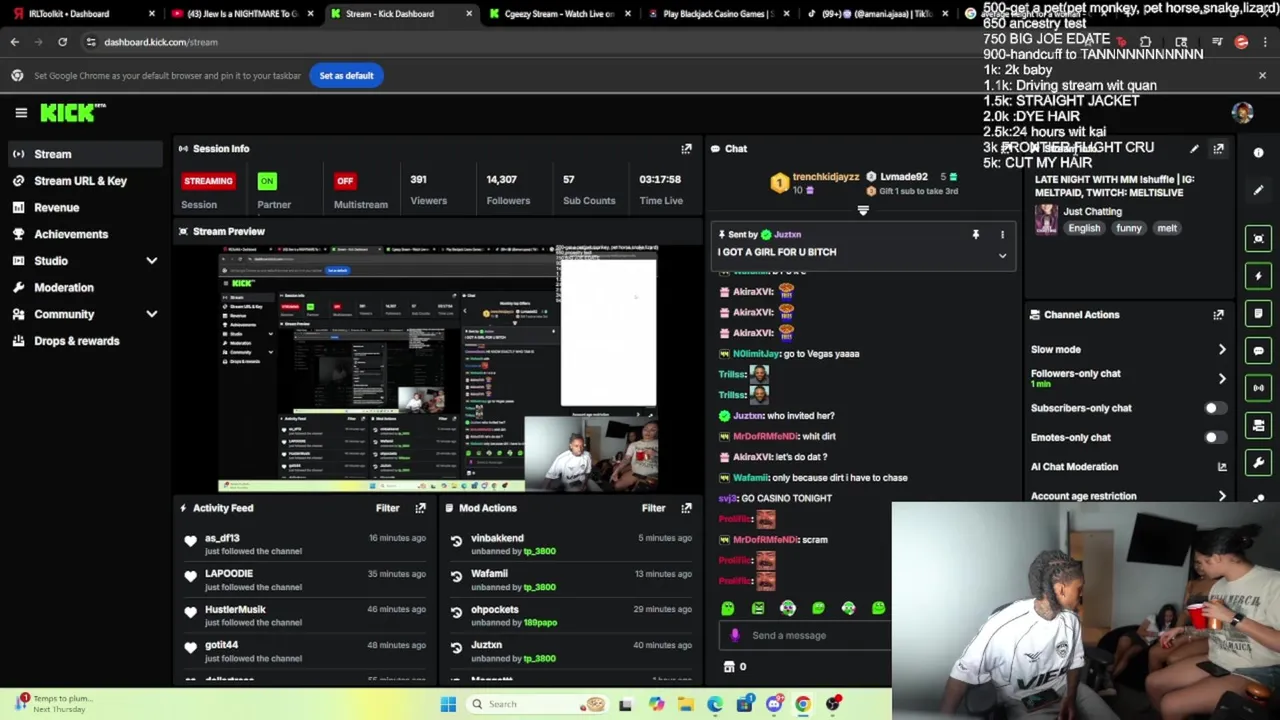1280x720 pixels.
Task: Pop out the Channel Actions panel
Action: [x=1218, y=315]
